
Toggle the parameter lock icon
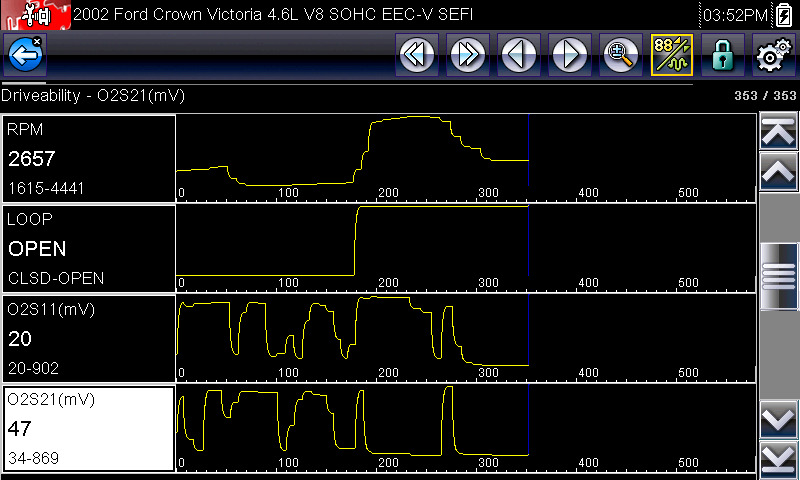(x=722, y=56)
